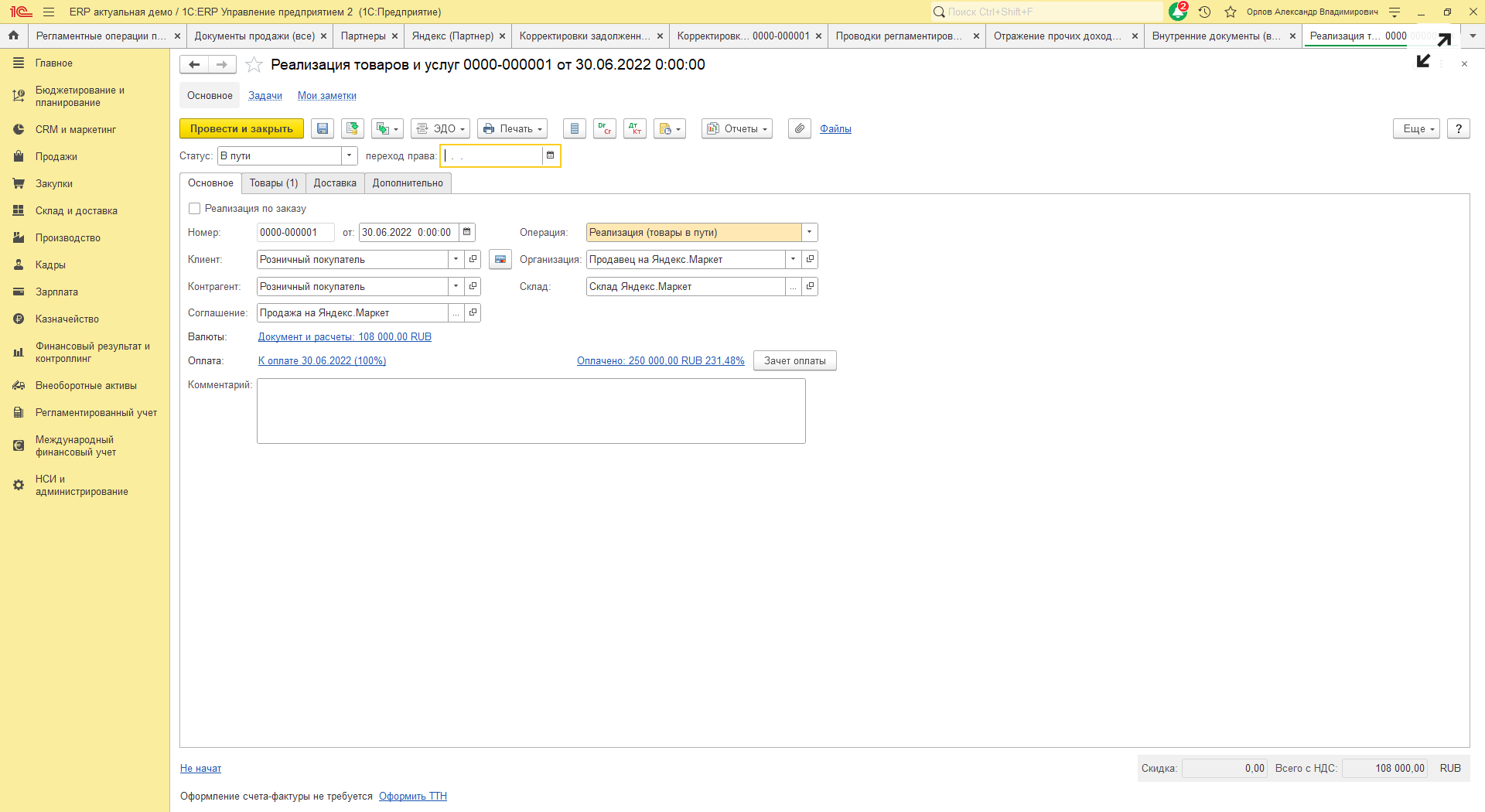Click the Dr/Cr postings icon

click(604, 129)
